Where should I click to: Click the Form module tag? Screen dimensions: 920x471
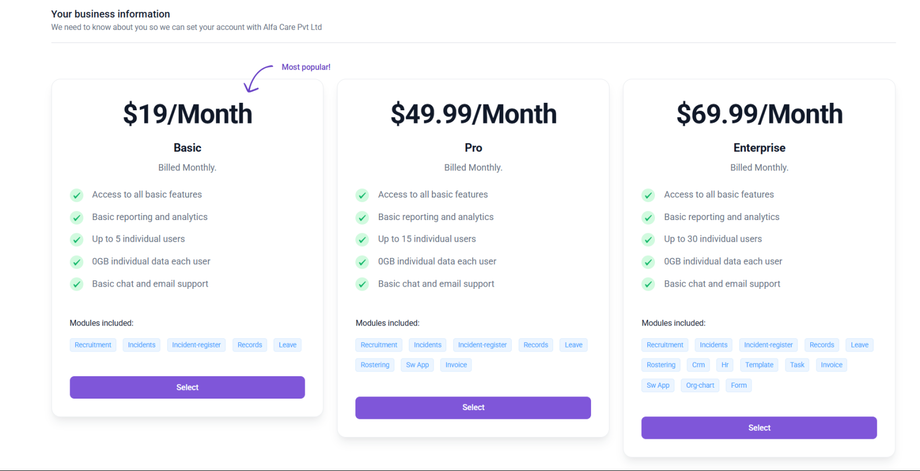click(x=739, y=385)
